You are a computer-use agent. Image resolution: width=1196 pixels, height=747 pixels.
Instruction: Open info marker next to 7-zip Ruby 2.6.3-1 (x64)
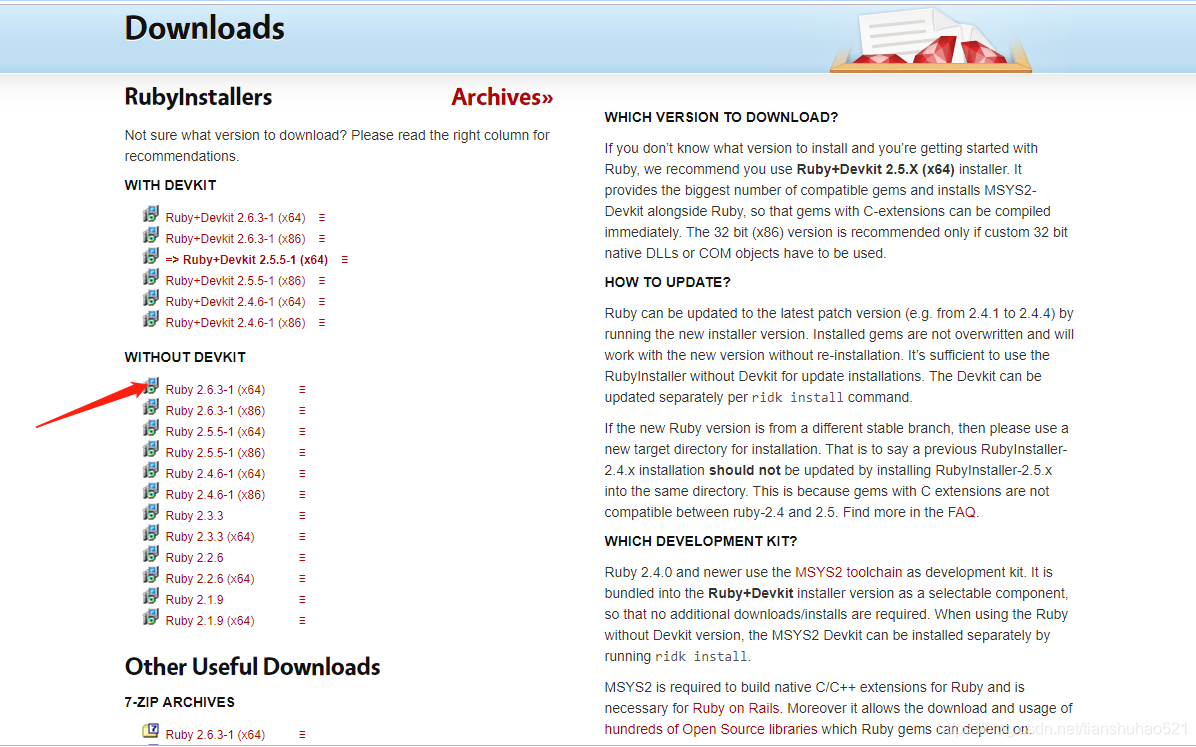tap(302, 735)
